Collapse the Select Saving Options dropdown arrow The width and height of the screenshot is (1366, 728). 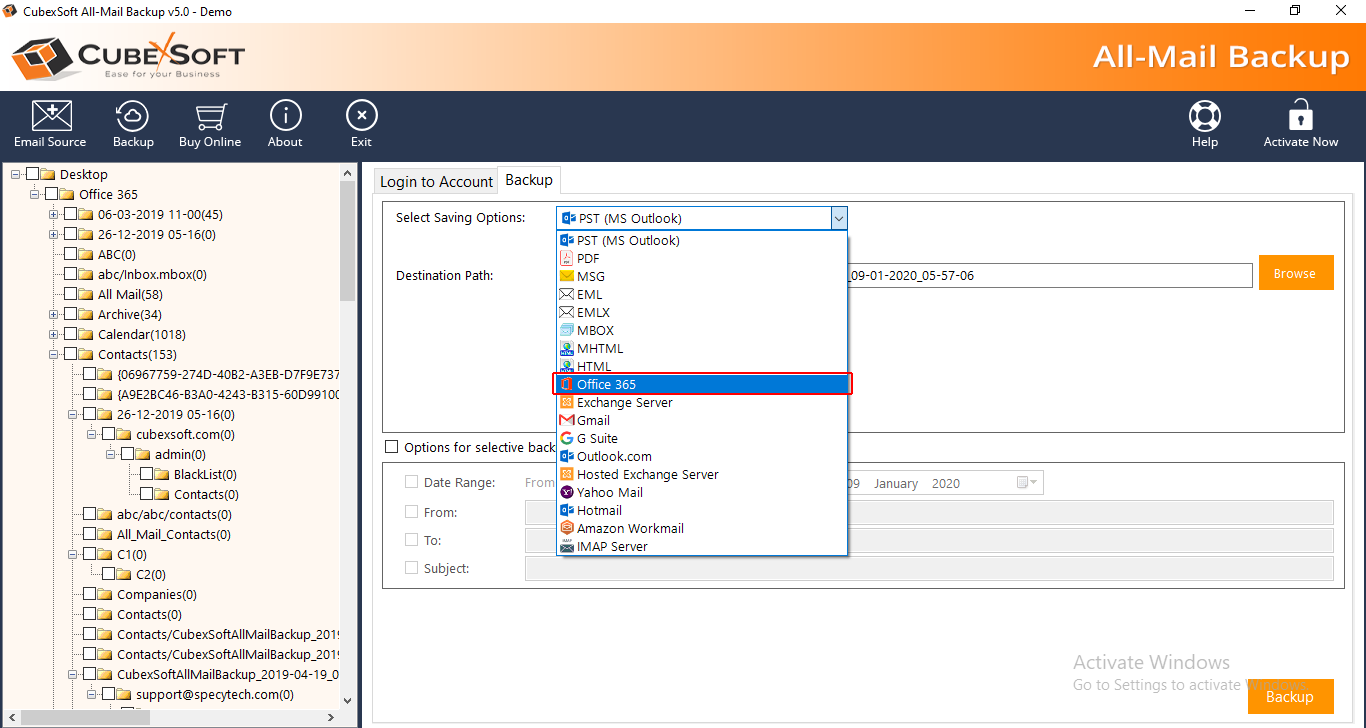tap(839, 218)
